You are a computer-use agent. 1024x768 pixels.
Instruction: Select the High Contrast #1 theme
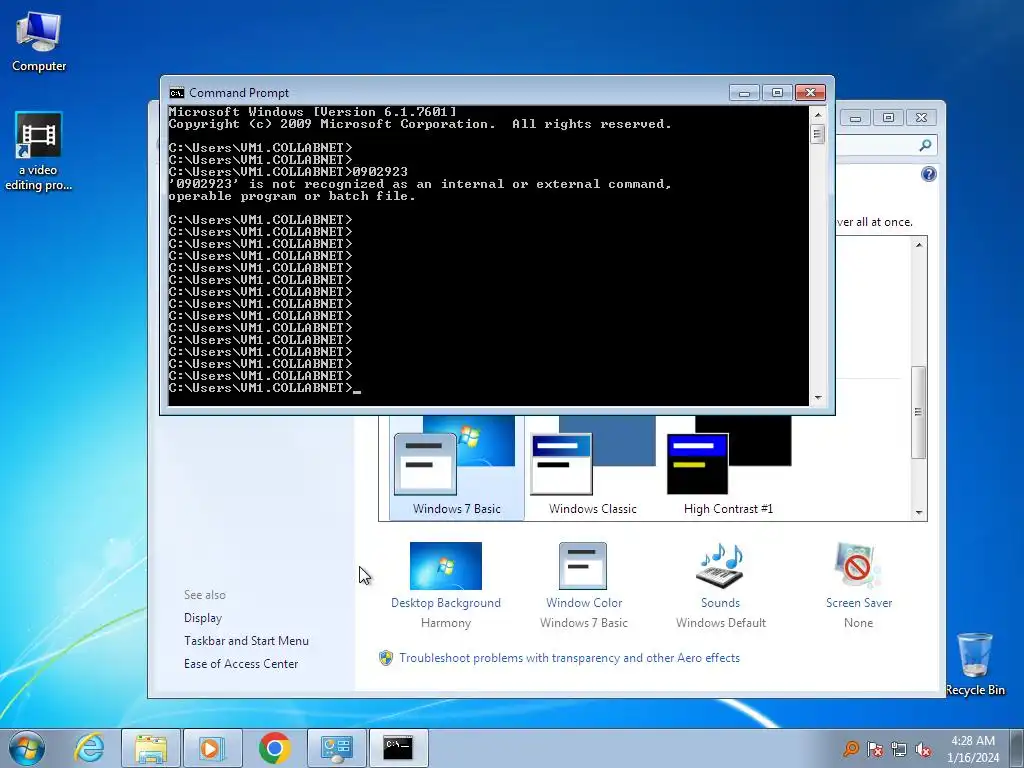point(728,468)
